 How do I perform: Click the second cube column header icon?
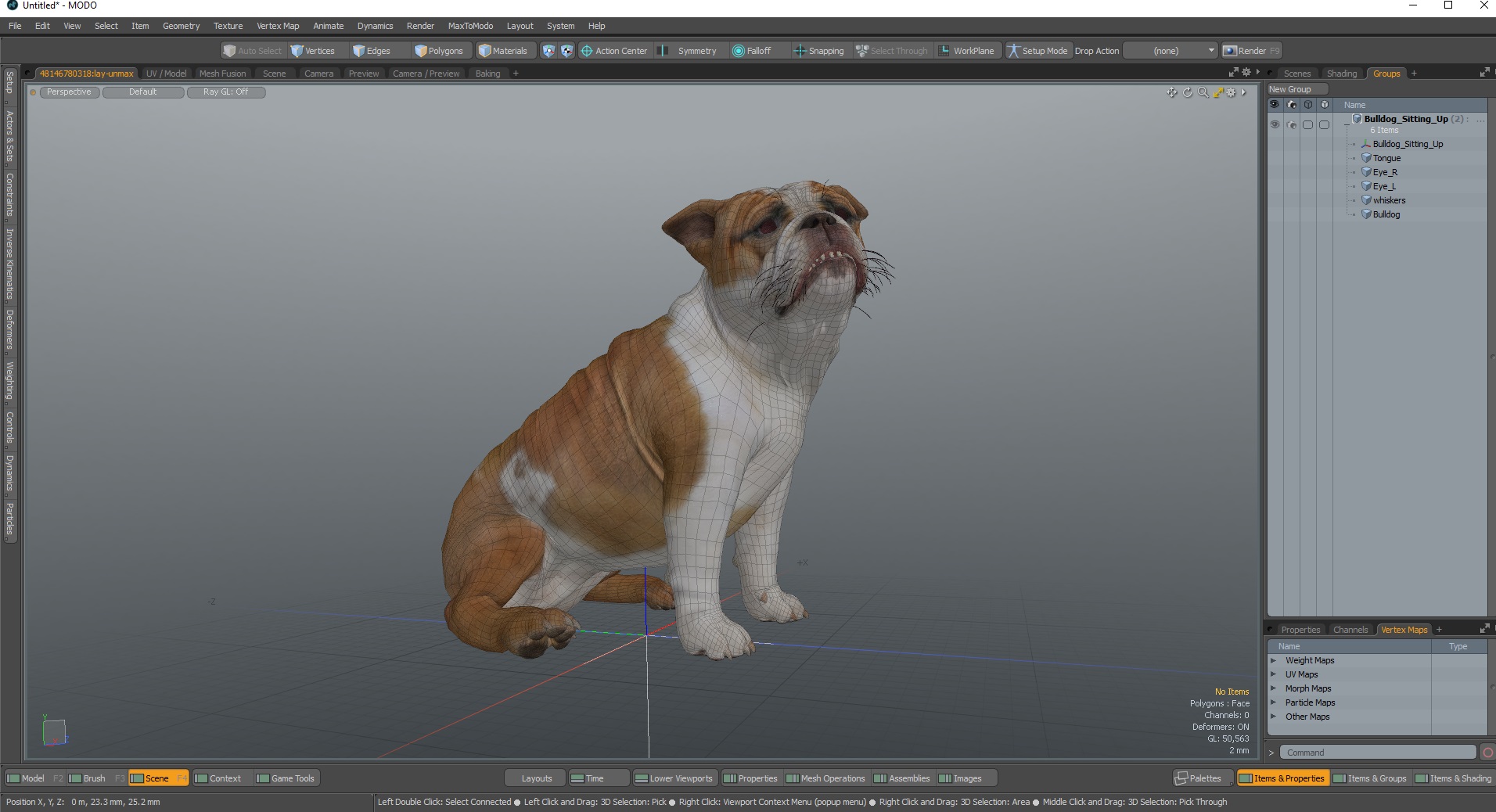pos(1324,105)
